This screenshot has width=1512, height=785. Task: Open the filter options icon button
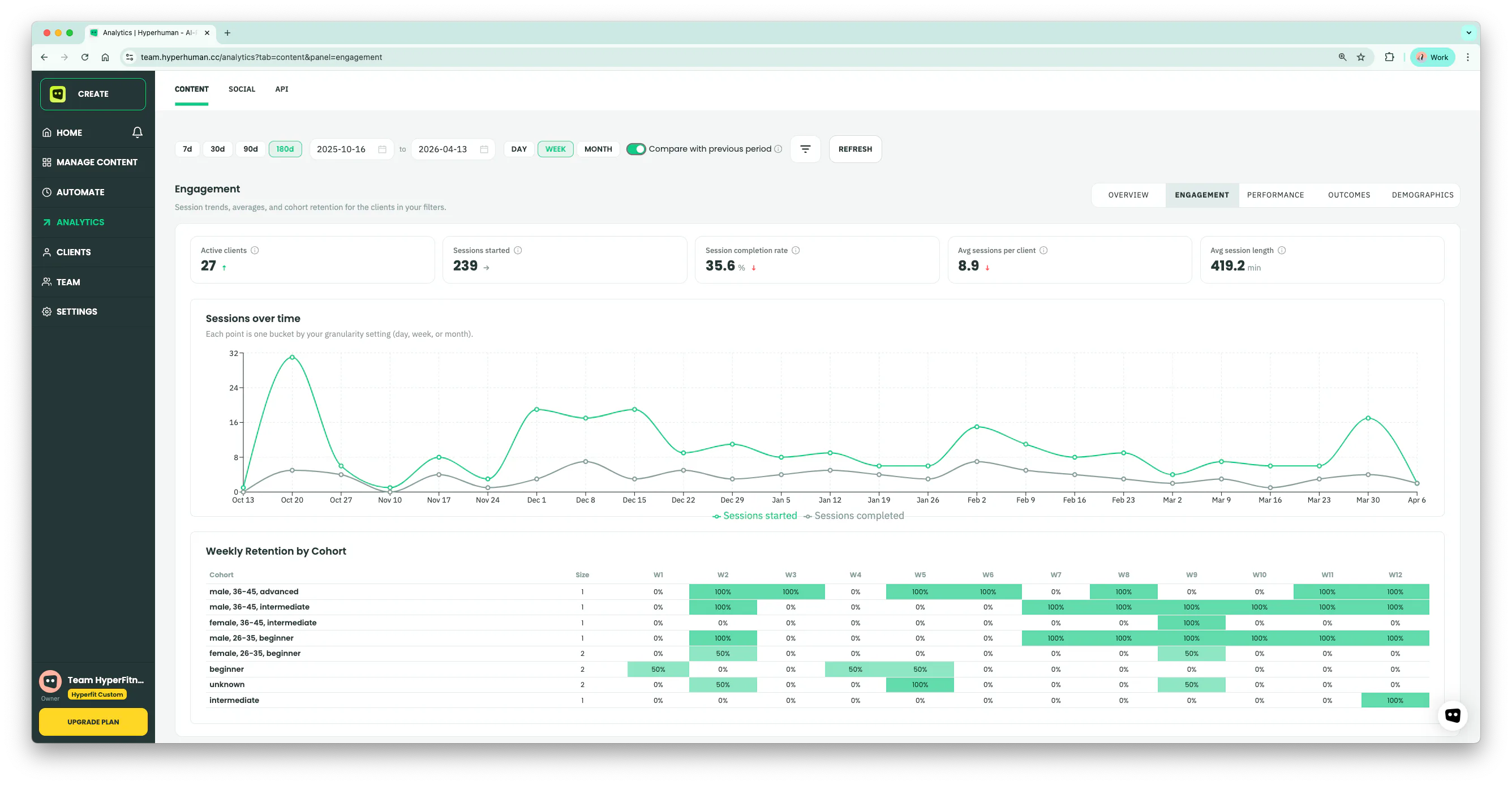pyautogui.click(x=805, y=149)
